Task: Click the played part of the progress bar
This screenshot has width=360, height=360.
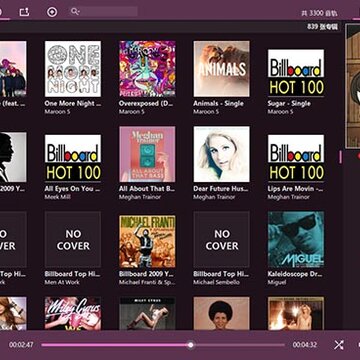Action: pyautogui.click(x=114, y=345)
